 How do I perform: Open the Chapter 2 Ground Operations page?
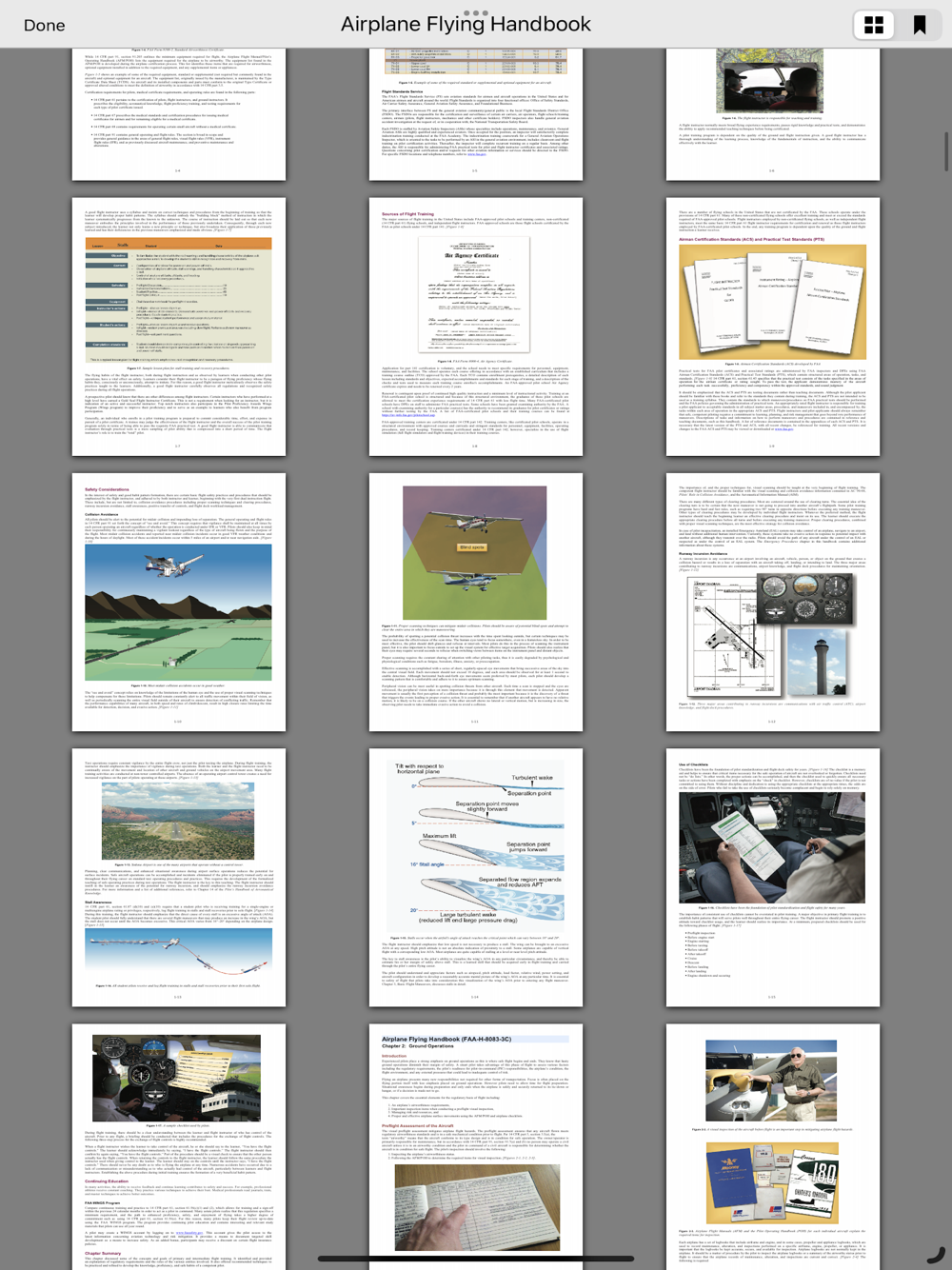coord(476,1146)
